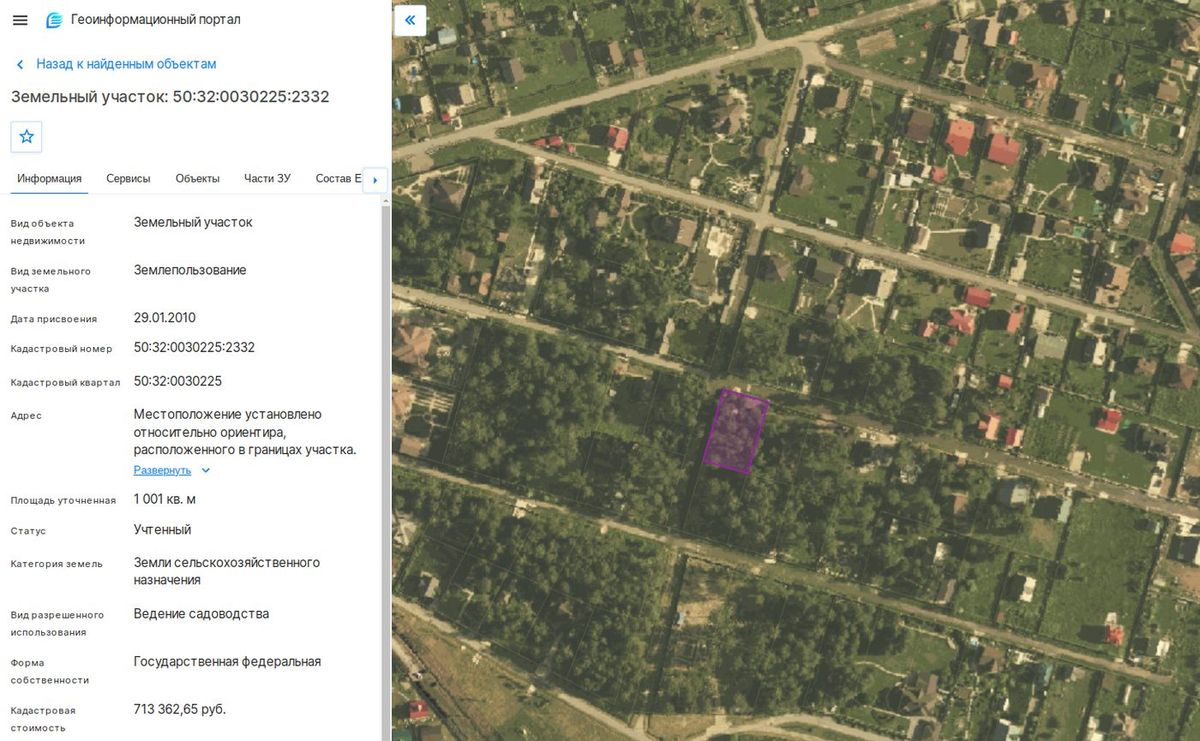Viewport: 1200px width, 741px height.
Task: Open the hamburger main menu
Action: 20,20
